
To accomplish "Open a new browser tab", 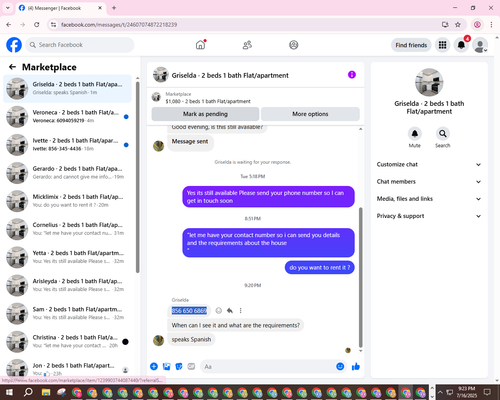I will (114, 8).
